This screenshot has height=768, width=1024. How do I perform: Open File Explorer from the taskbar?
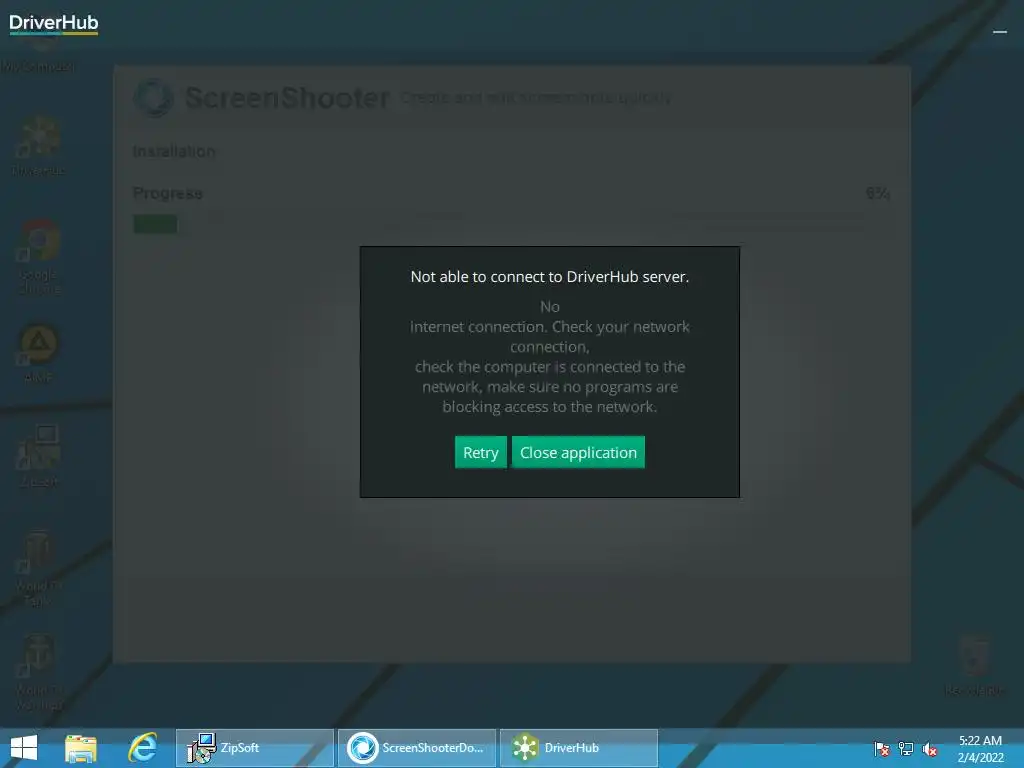click(x=81, y=748)
